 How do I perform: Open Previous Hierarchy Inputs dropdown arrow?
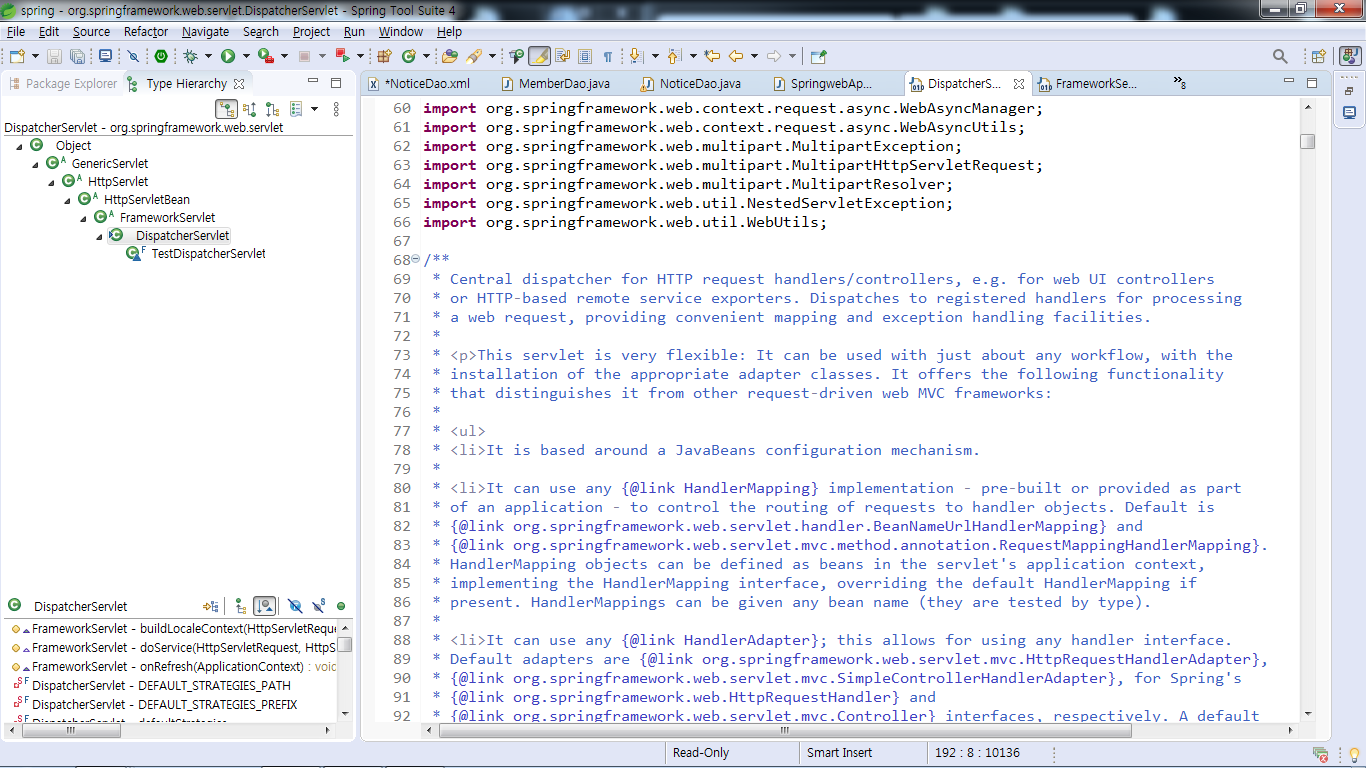314,109
